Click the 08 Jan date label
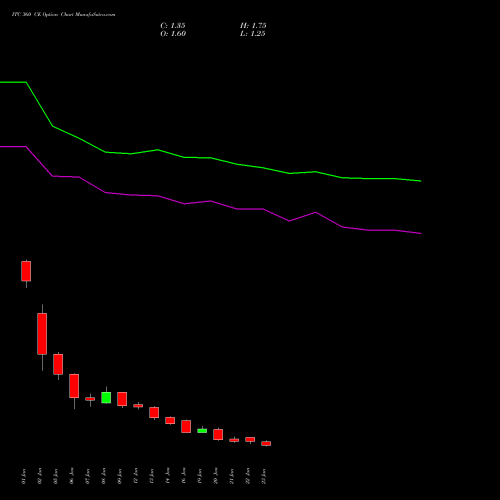Screen dimensions: 500x500 point(104,476)
